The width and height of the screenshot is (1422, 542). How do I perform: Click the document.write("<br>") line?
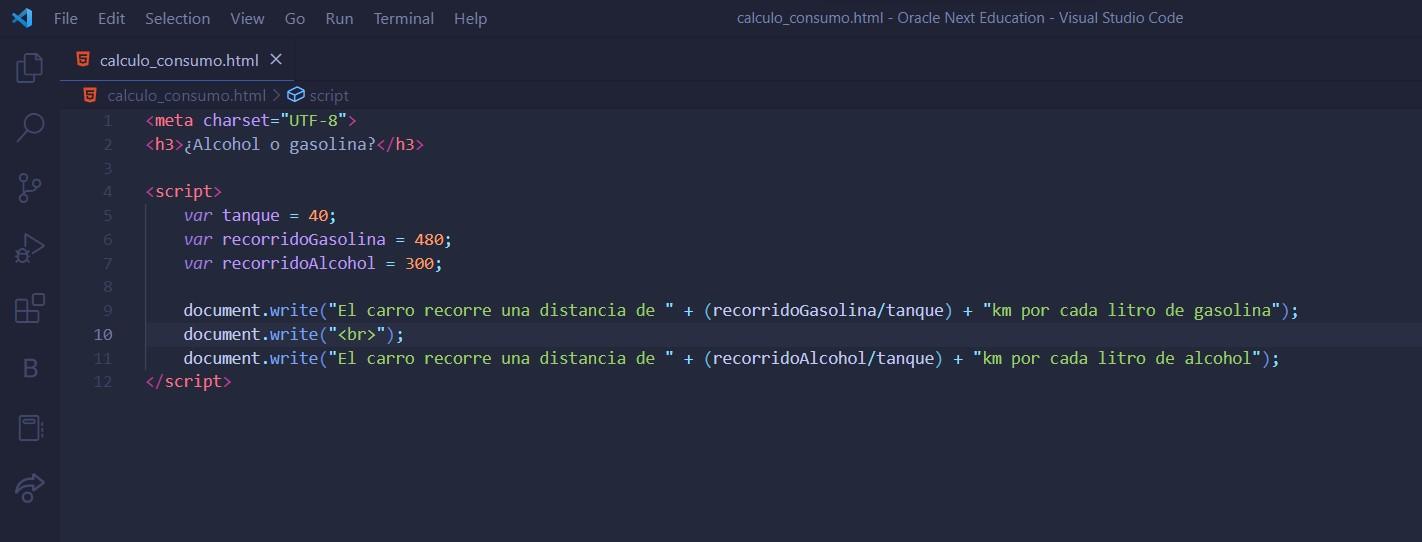tap(294, 334)
